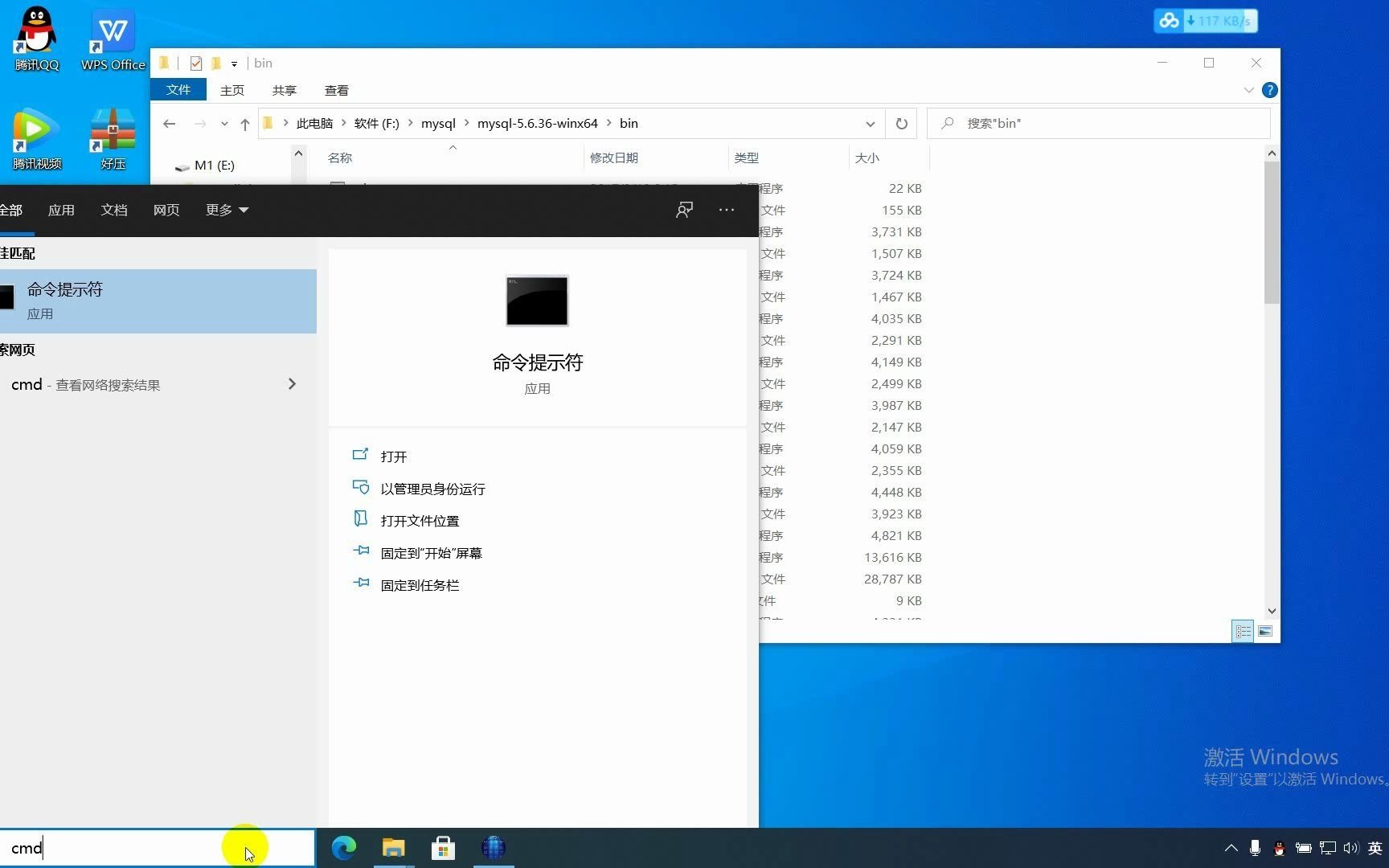Open Microsoft Store from the taskbar

[x=443, y=847]
